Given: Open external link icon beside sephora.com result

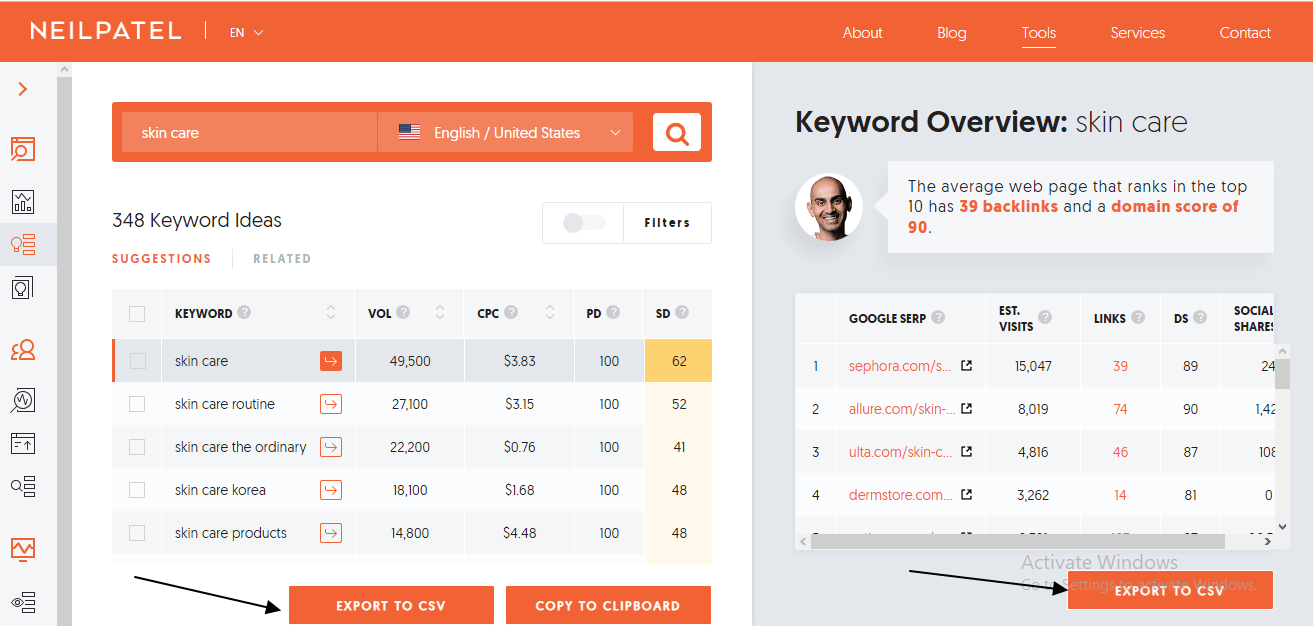Looking at the screenshot, I should 966,366.
